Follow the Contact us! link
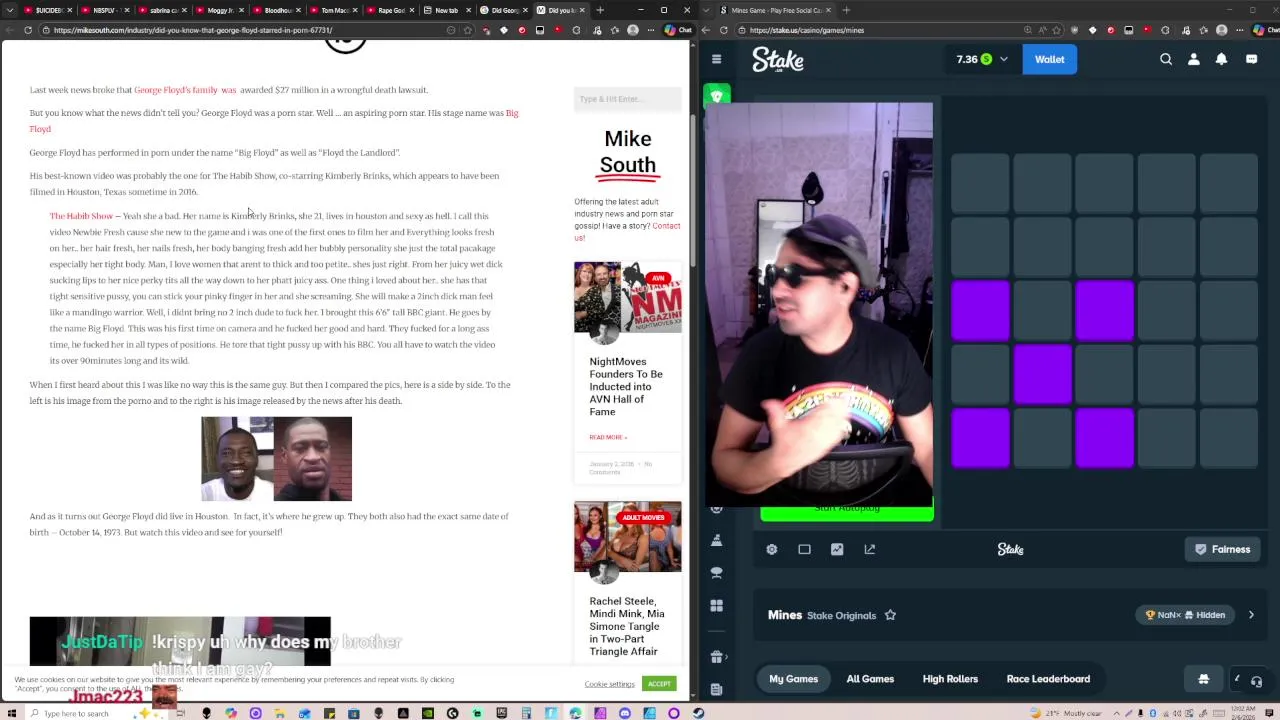1280x720 pixels. 627,231
